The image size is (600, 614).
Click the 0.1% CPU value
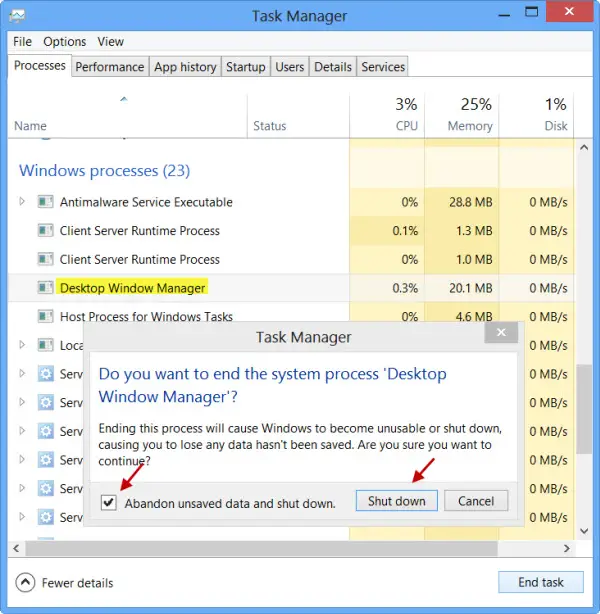click(405, 231)
